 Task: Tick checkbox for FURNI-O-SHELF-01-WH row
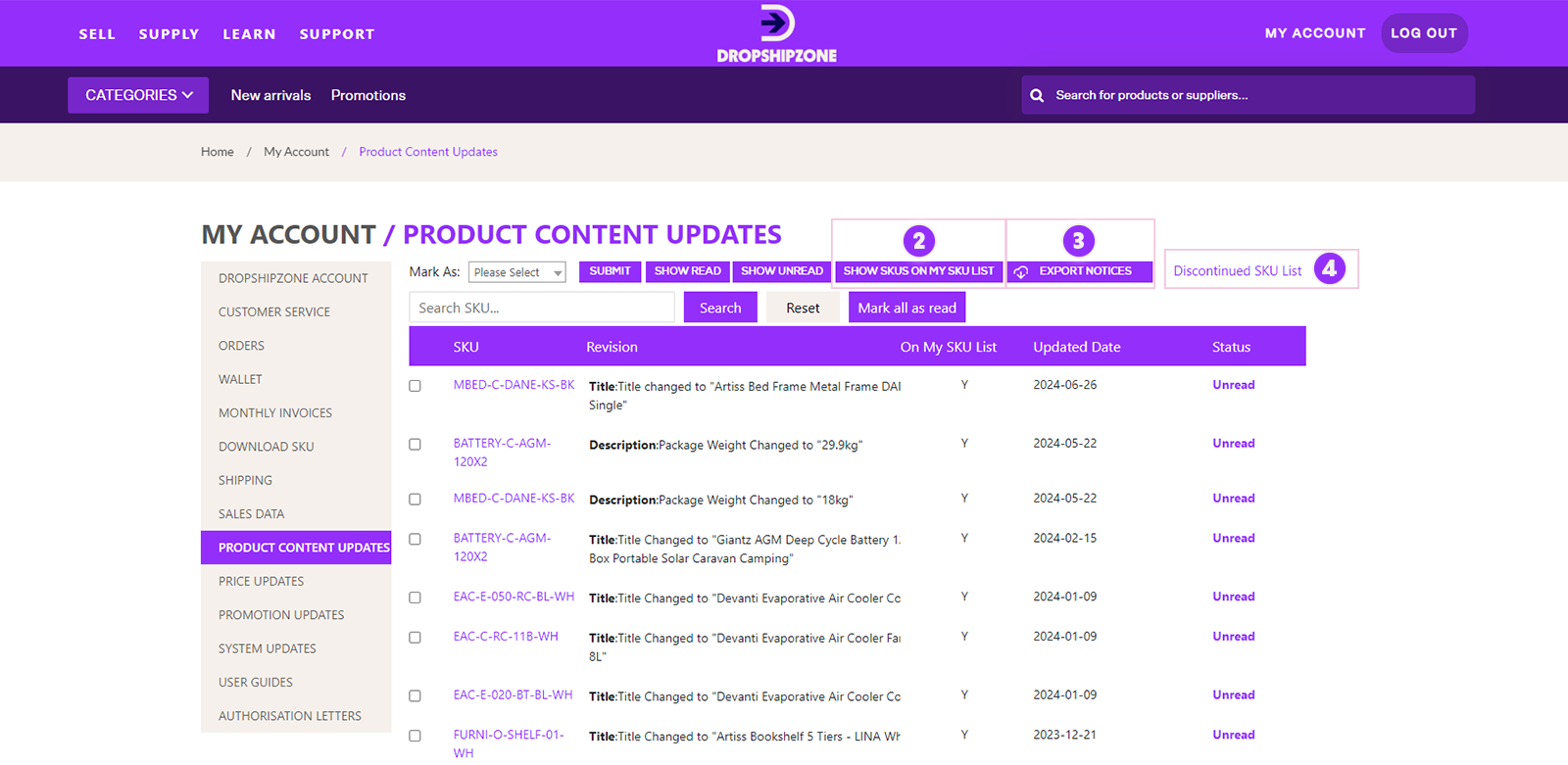[x=415, y=736]
